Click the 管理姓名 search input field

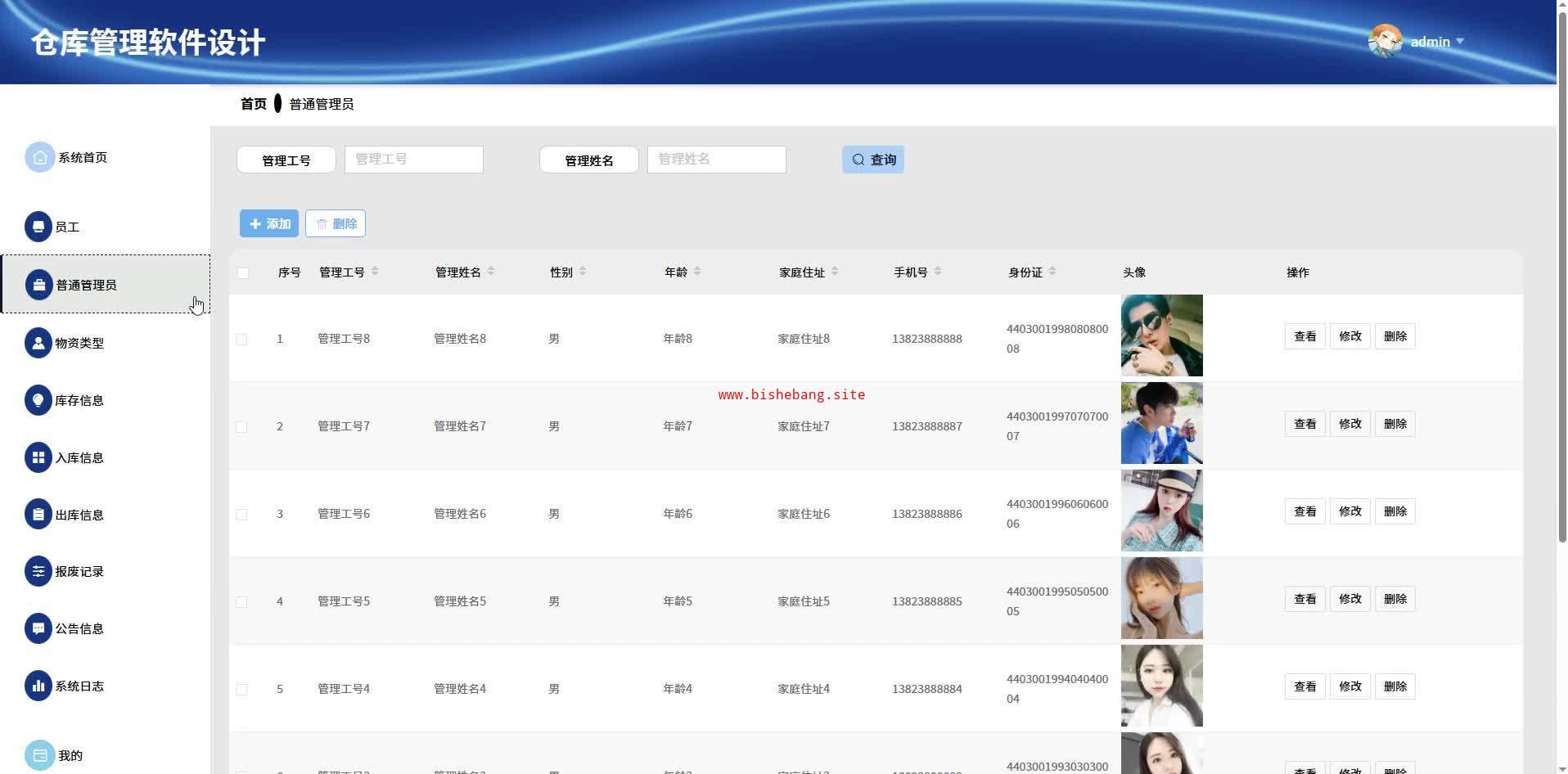(x=716, y=160)
